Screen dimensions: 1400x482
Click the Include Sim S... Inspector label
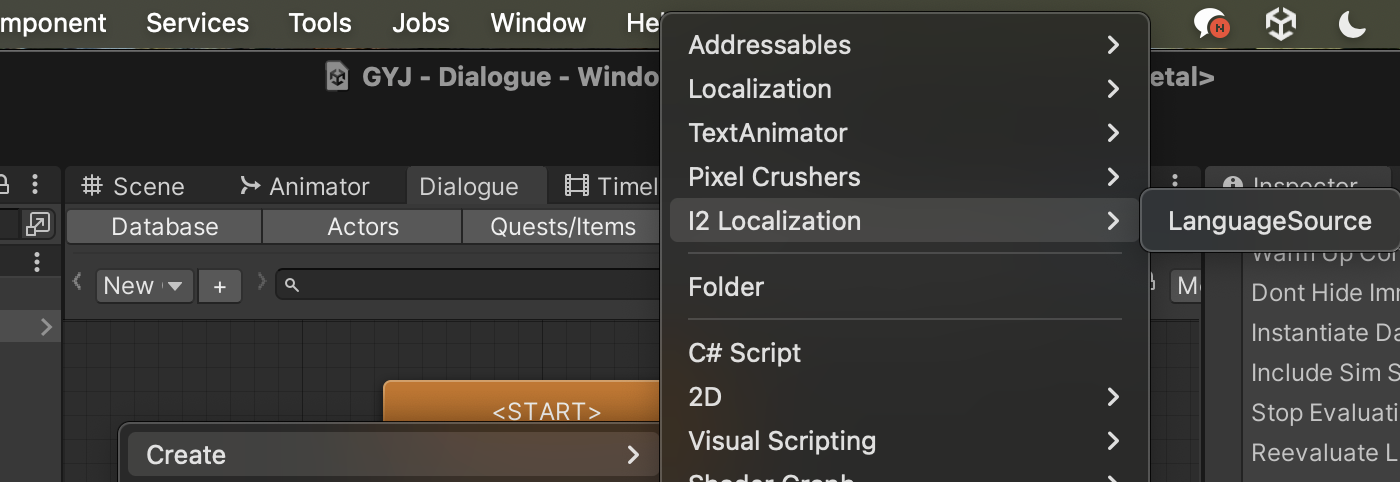(x=1325, y=373)
